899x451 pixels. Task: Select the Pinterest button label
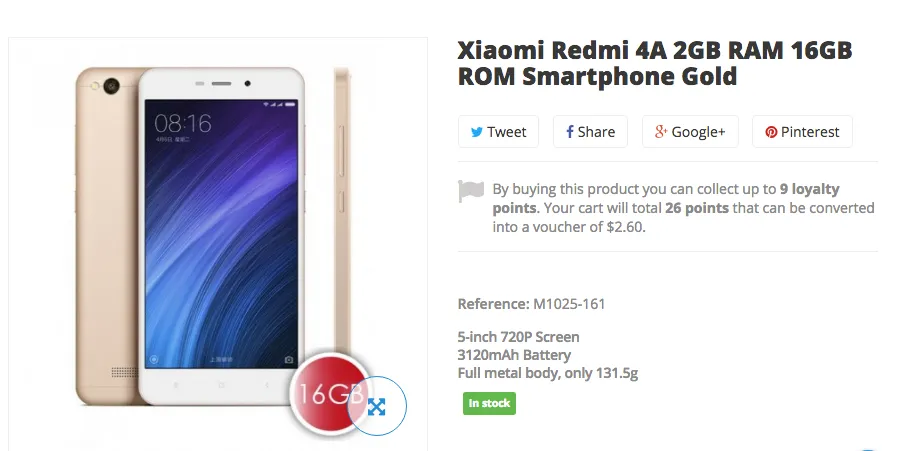click(810, 132)
